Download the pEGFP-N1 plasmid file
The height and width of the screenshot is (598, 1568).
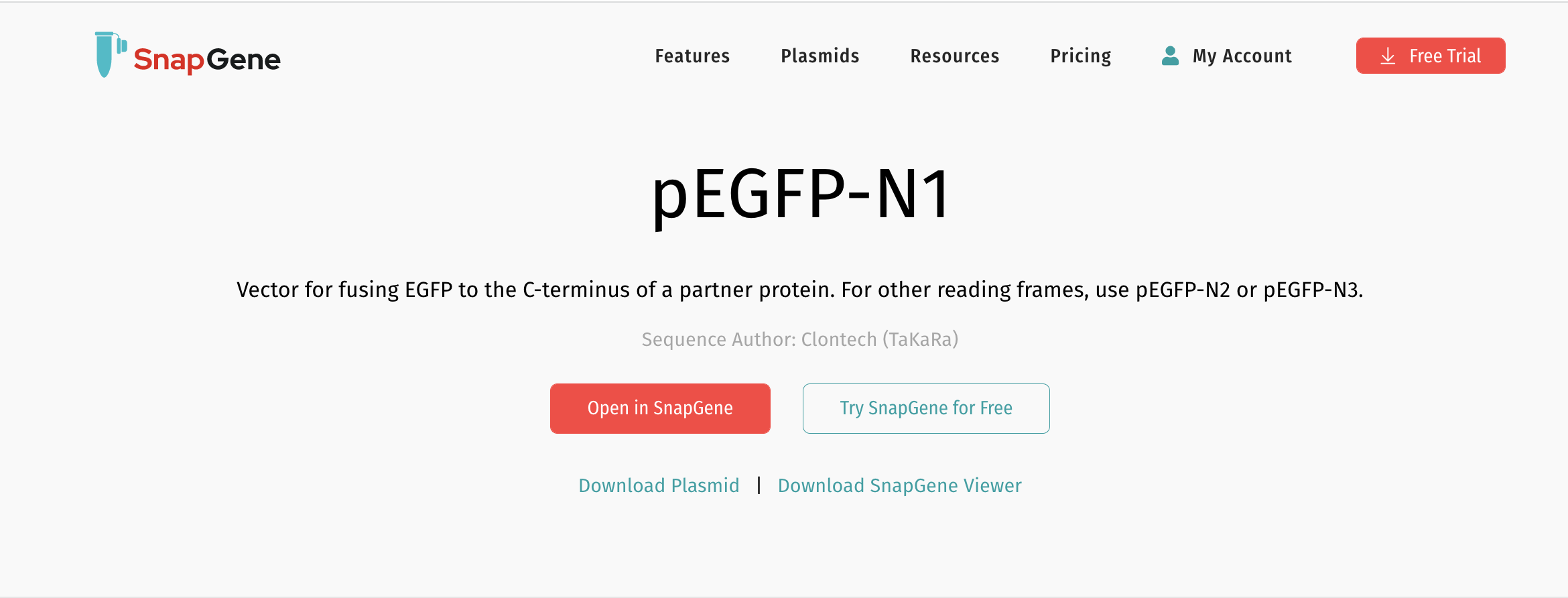(659, 485)
